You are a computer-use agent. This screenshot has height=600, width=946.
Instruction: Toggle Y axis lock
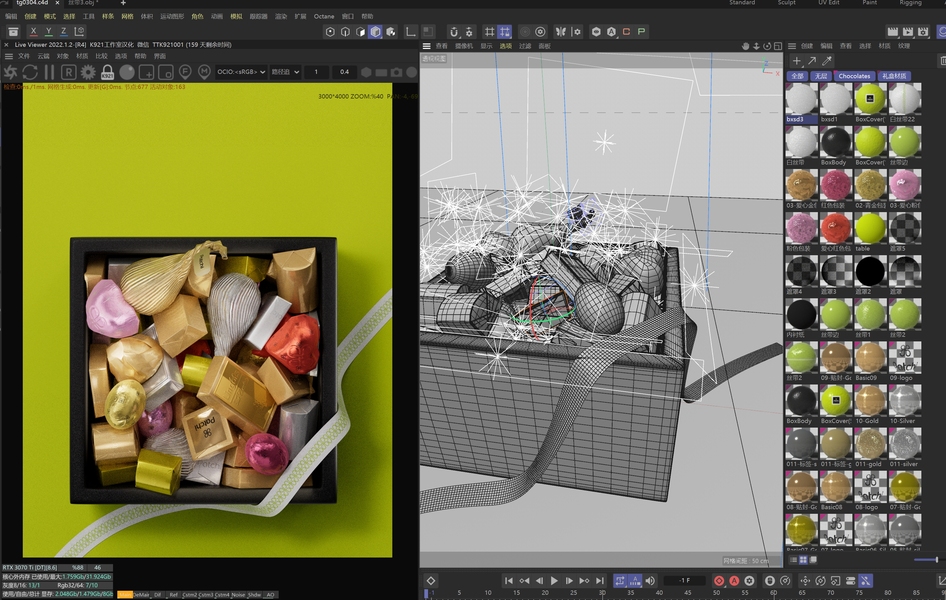(x=48, y=31)
